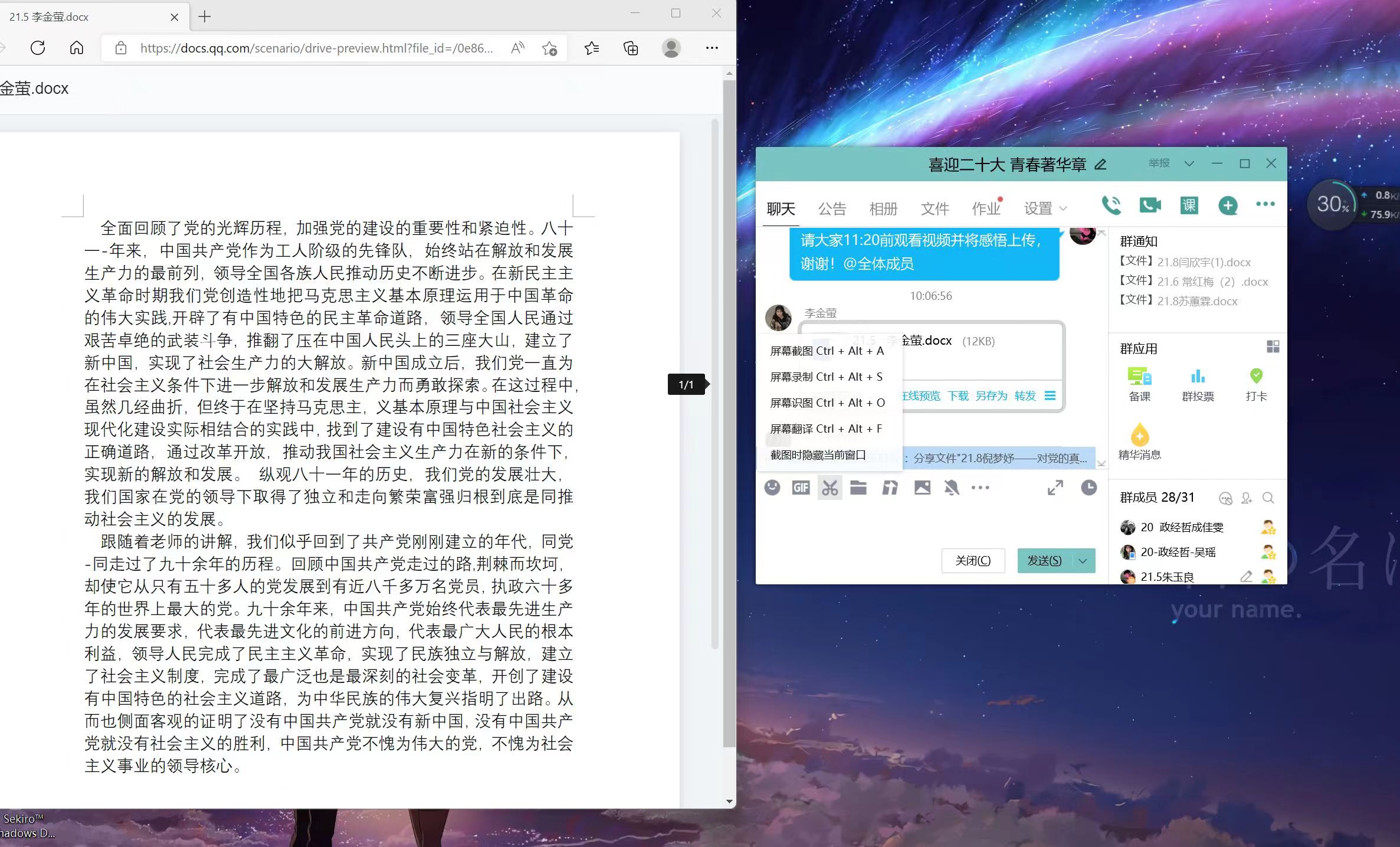Viewport: 1400px width, 847px height.
Task: Start a group voice call
Action: click(1112, 205)
